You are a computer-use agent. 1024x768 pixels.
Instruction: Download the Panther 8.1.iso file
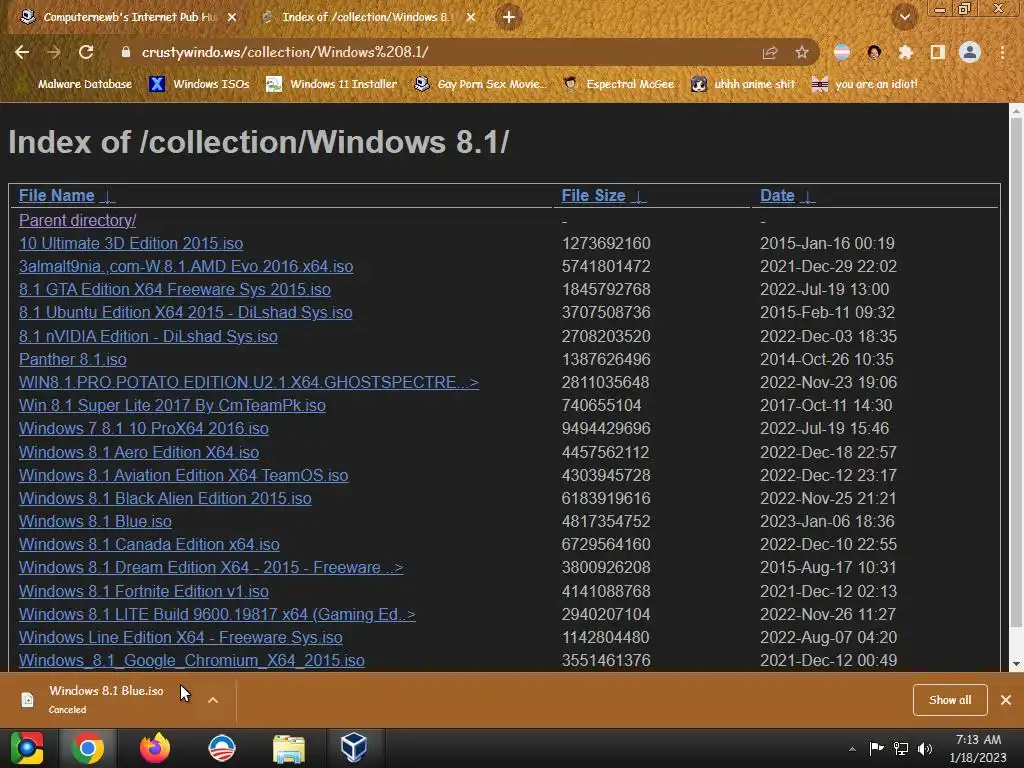pos(72,359)
